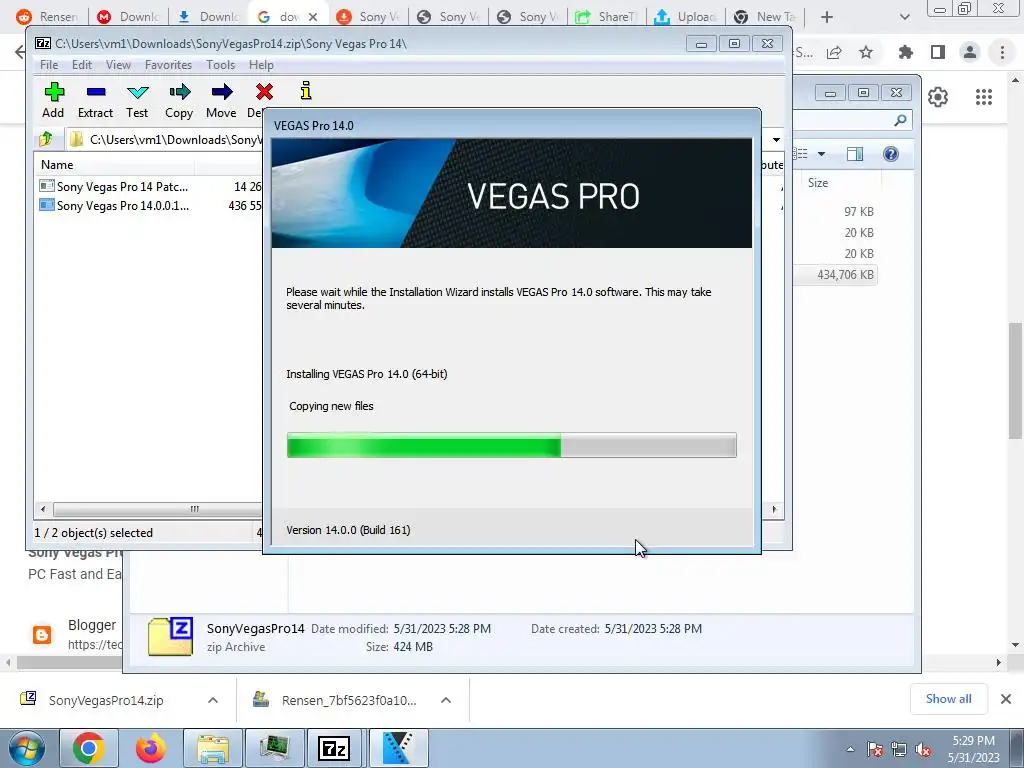
Task: Open Chrome three-dot menu
Action: coord(1002,52)
